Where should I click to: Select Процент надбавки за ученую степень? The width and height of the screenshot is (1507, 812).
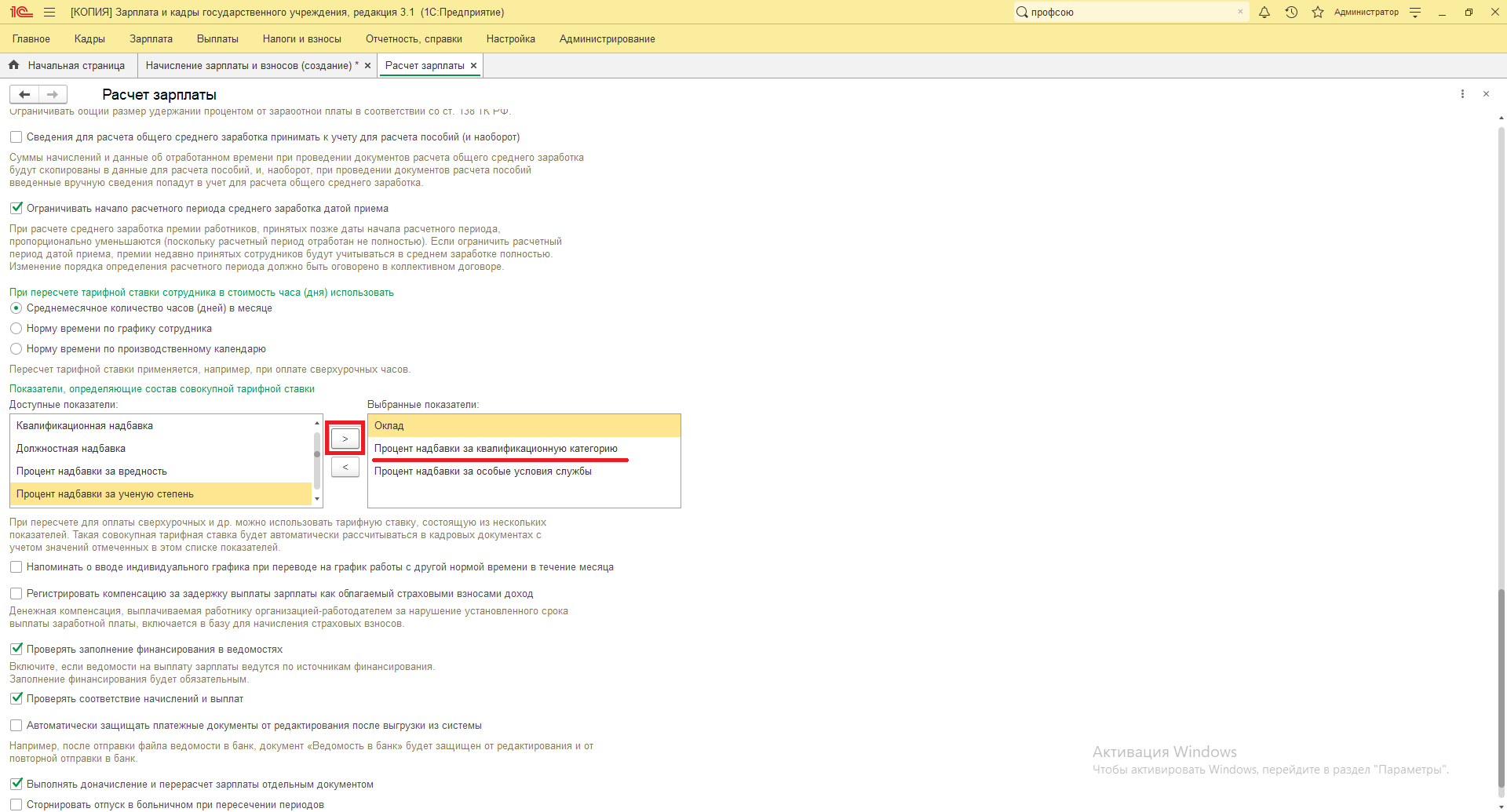(x=161, y=494)
